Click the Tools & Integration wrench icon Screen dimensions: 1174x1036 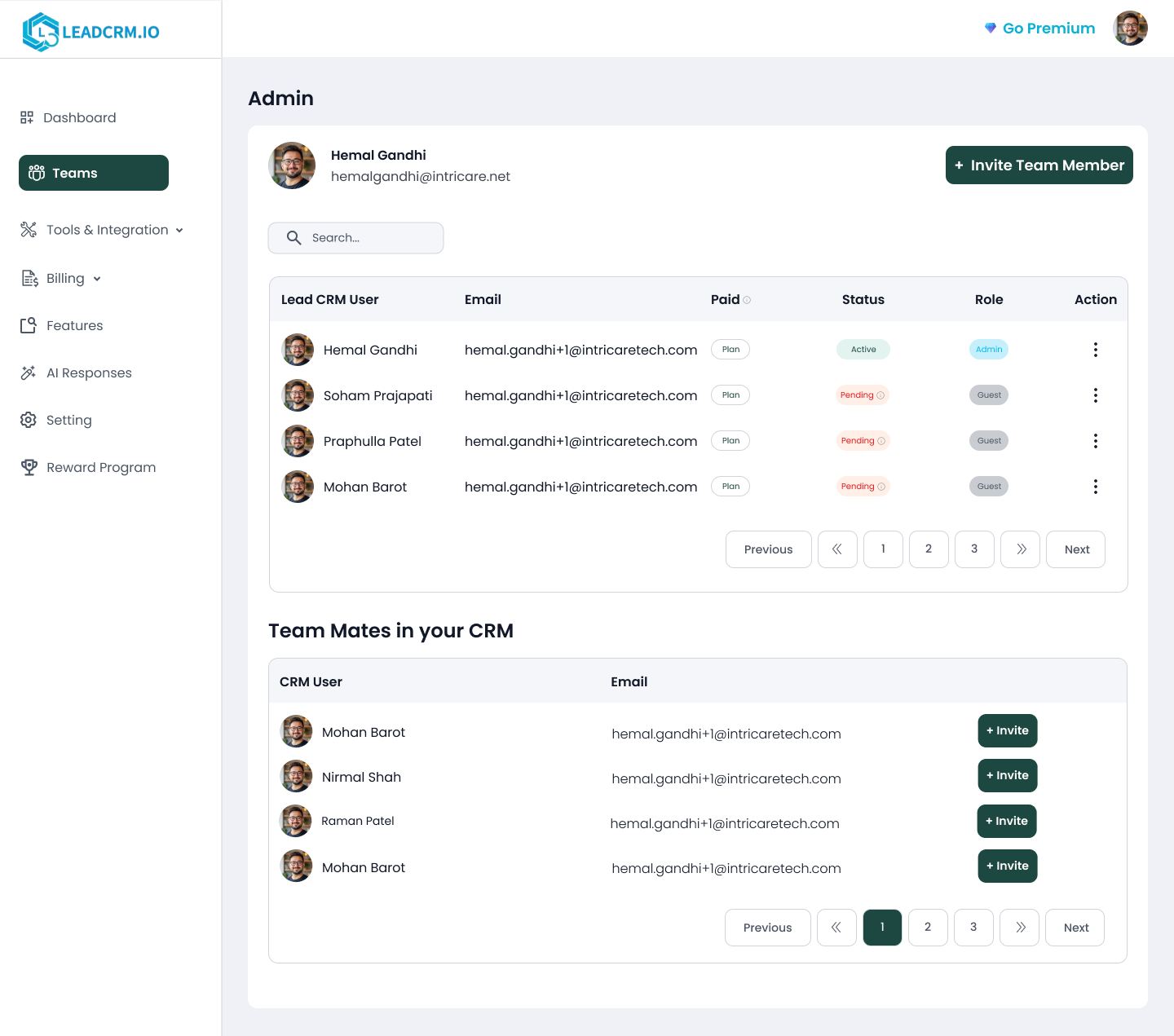click(x=29, y=230)
